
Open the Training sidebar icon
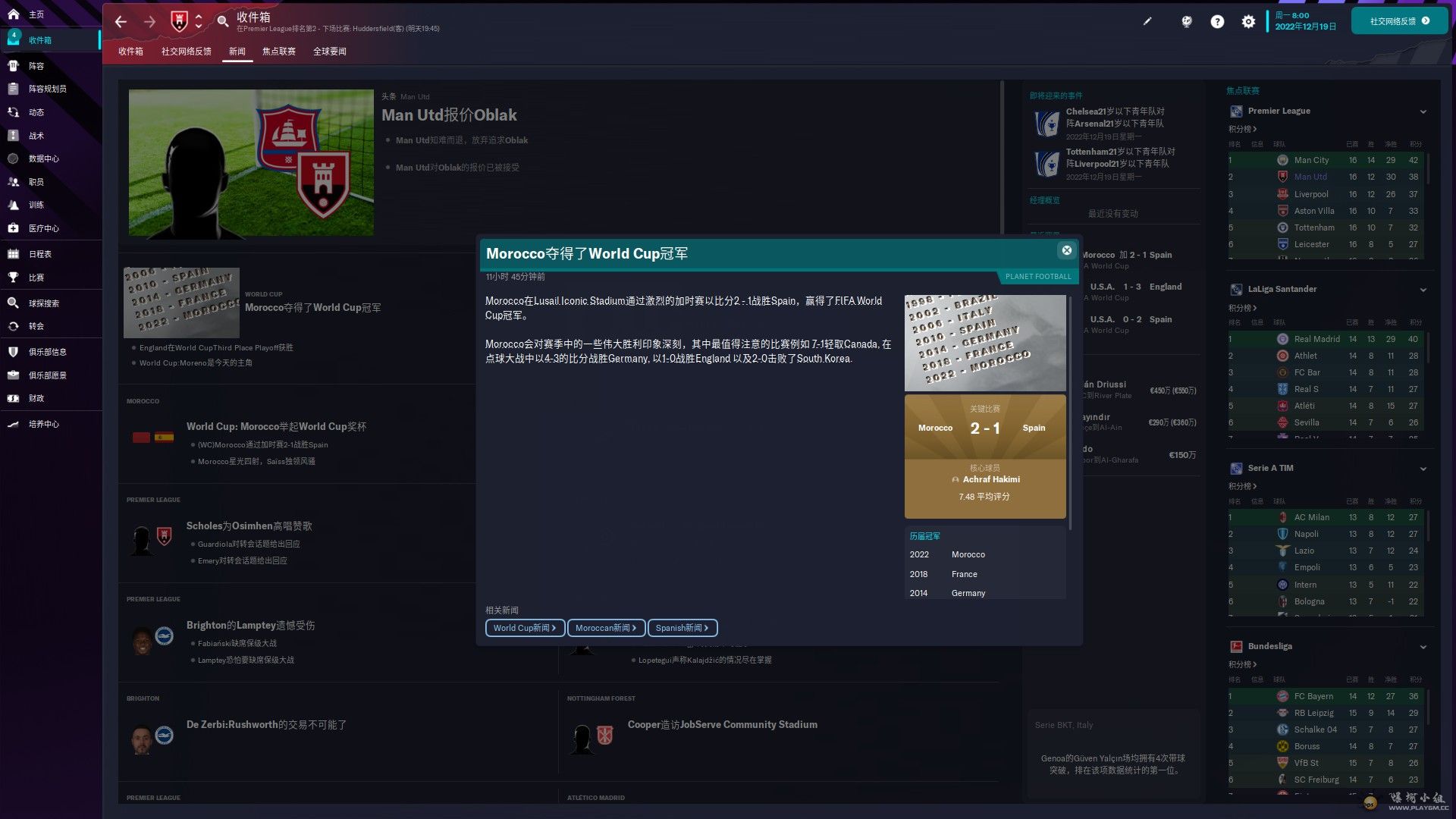[x=13, y=205]
